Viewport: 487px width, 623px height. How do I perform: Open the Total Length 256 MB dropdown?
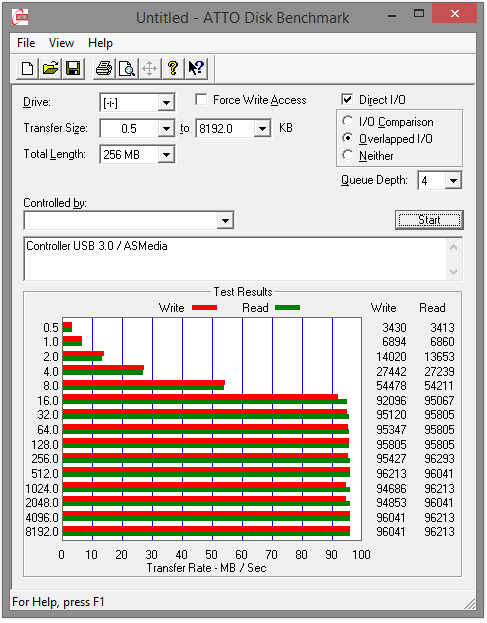pos(166,155)
